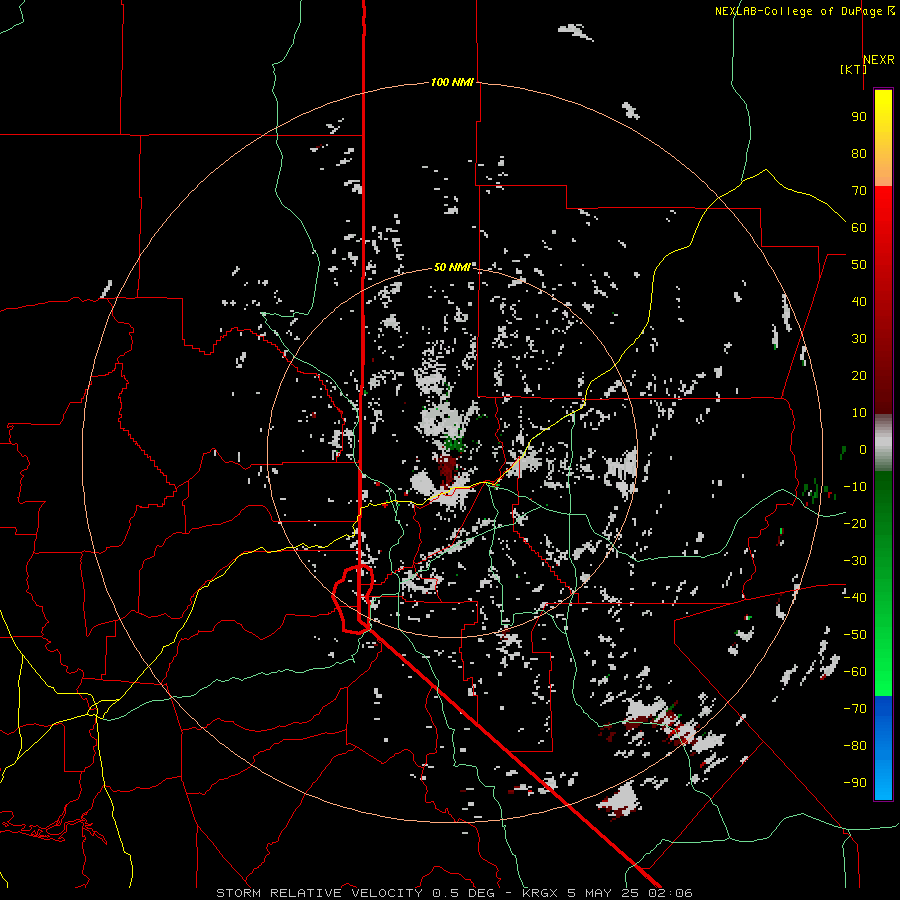This screenshot has height=900, width=900.
Task: Click the 90 value on the velocity scale
Action: 859,117
